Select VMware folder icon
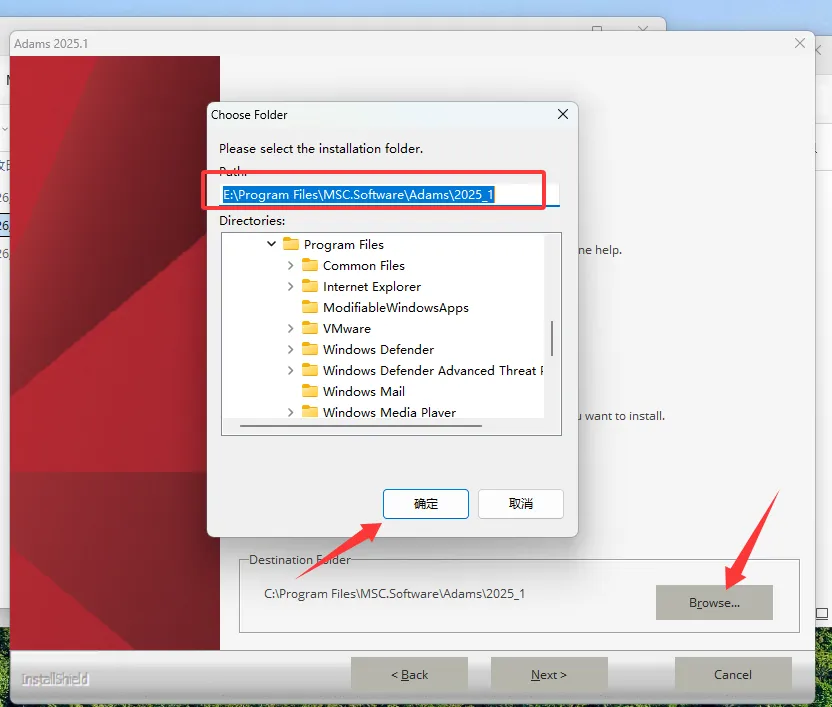The width and height of the screenshot is (832, 707). 310,328
